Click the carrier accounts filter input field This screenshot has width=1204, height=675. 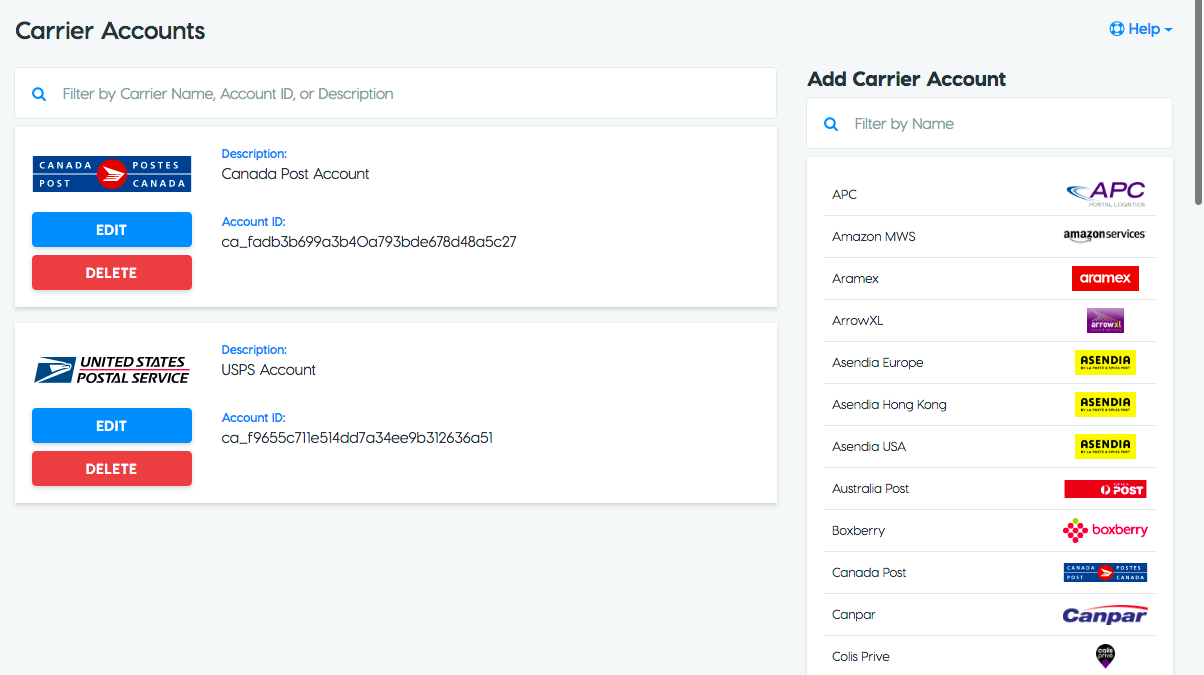point(395,93)
